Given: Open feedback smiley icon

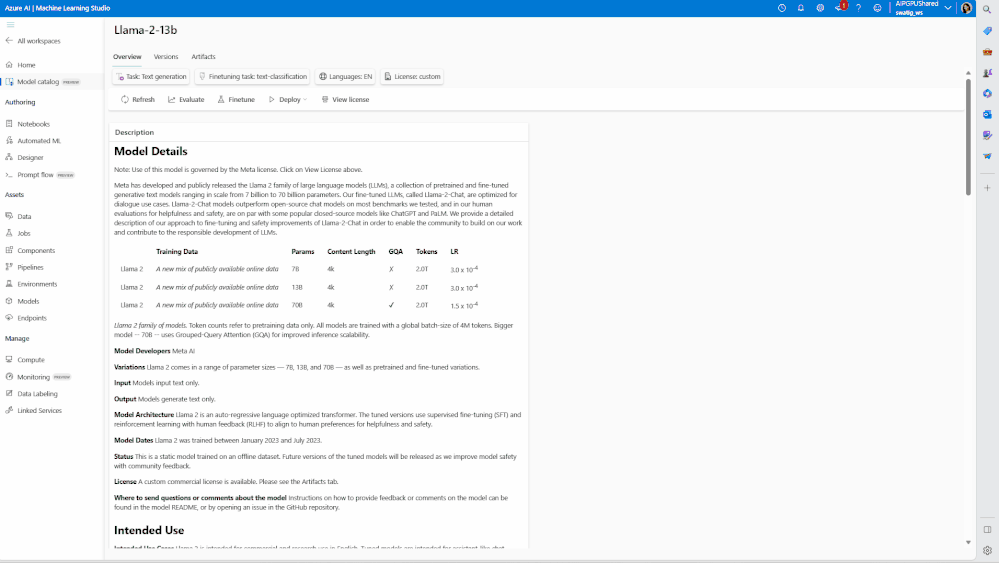Looking at the screenshot, I should (877, 8).
